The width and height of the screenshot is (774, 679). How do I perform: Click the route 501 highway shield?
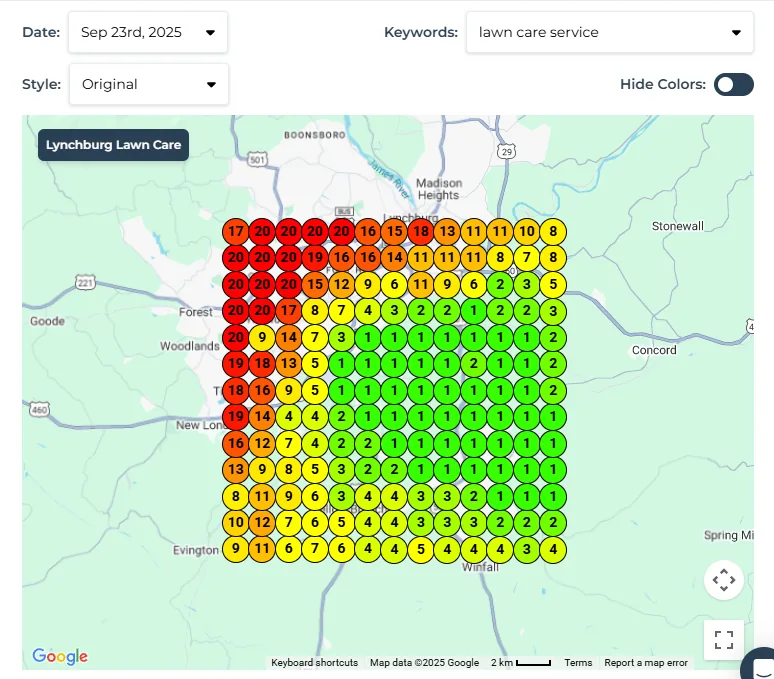click(x=257, y=159)
